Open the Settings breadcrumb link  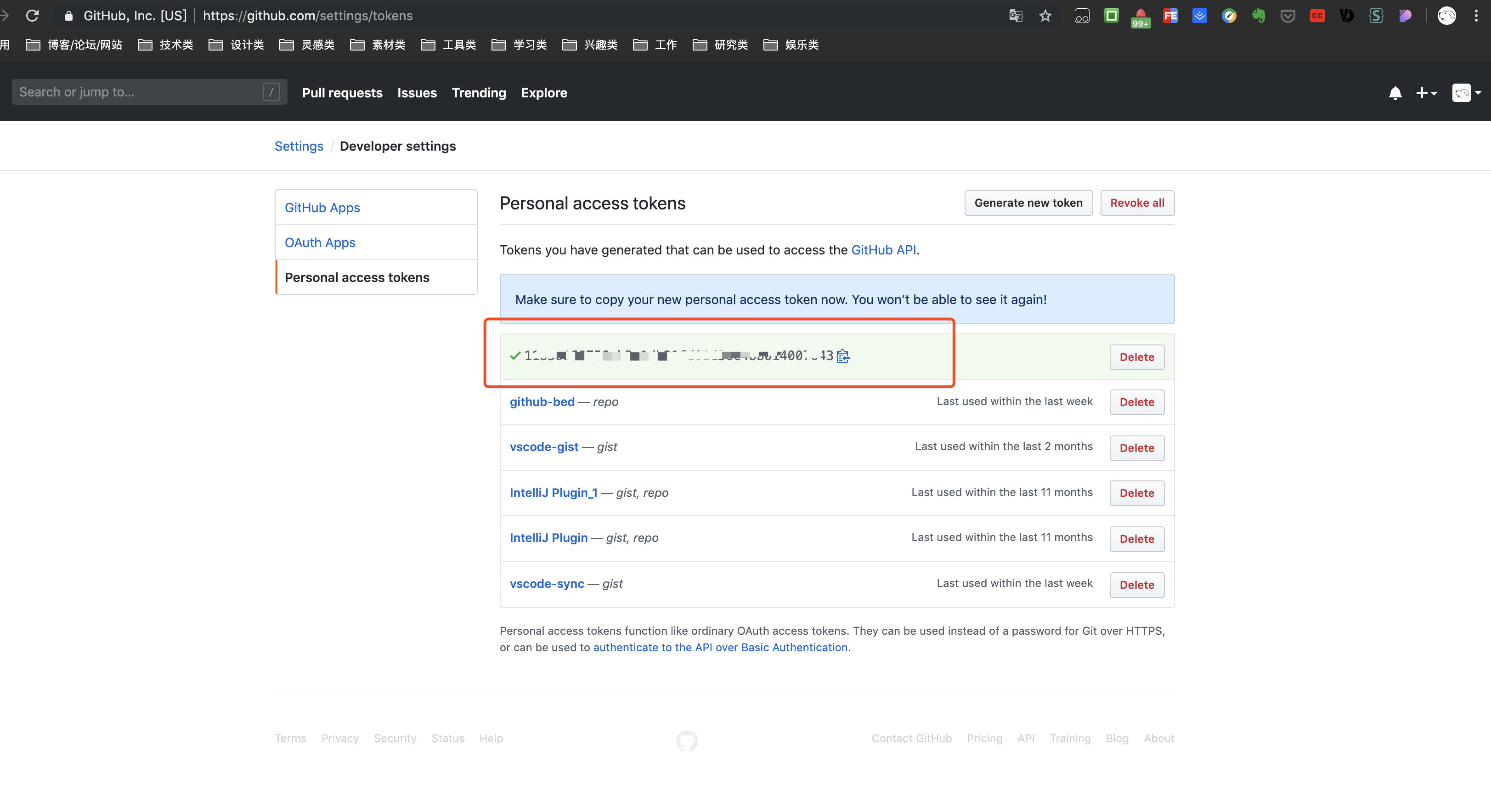pyautogui.click(x=299, y=146)
